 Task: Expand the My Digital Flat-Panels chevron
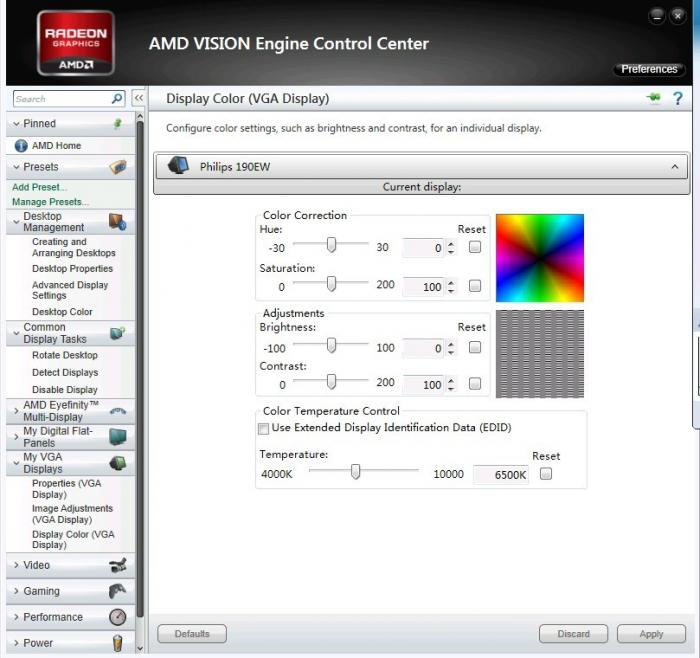17,437
